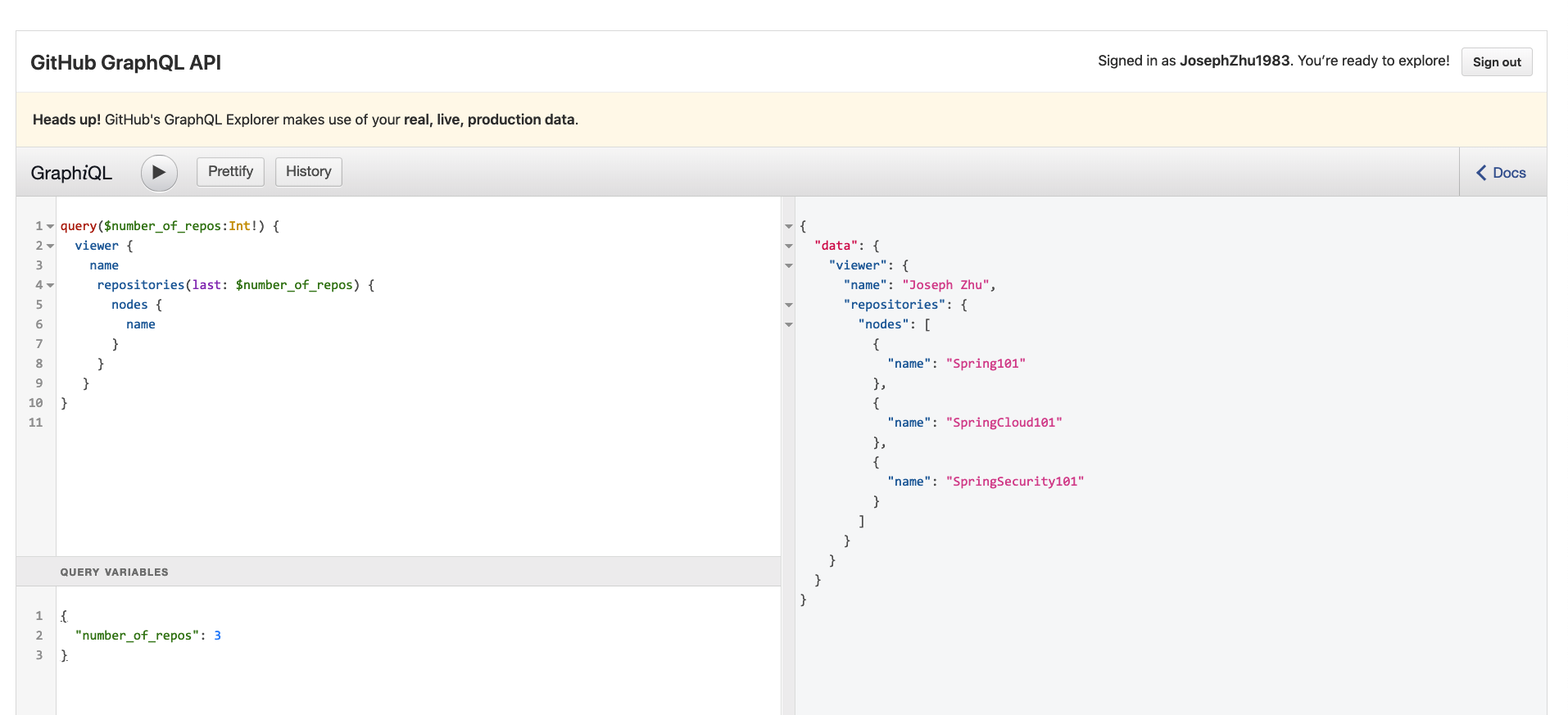This screenshot has height=715, width=1568.
Task: Click the Heads up! warning text
Action: point(306,120)
